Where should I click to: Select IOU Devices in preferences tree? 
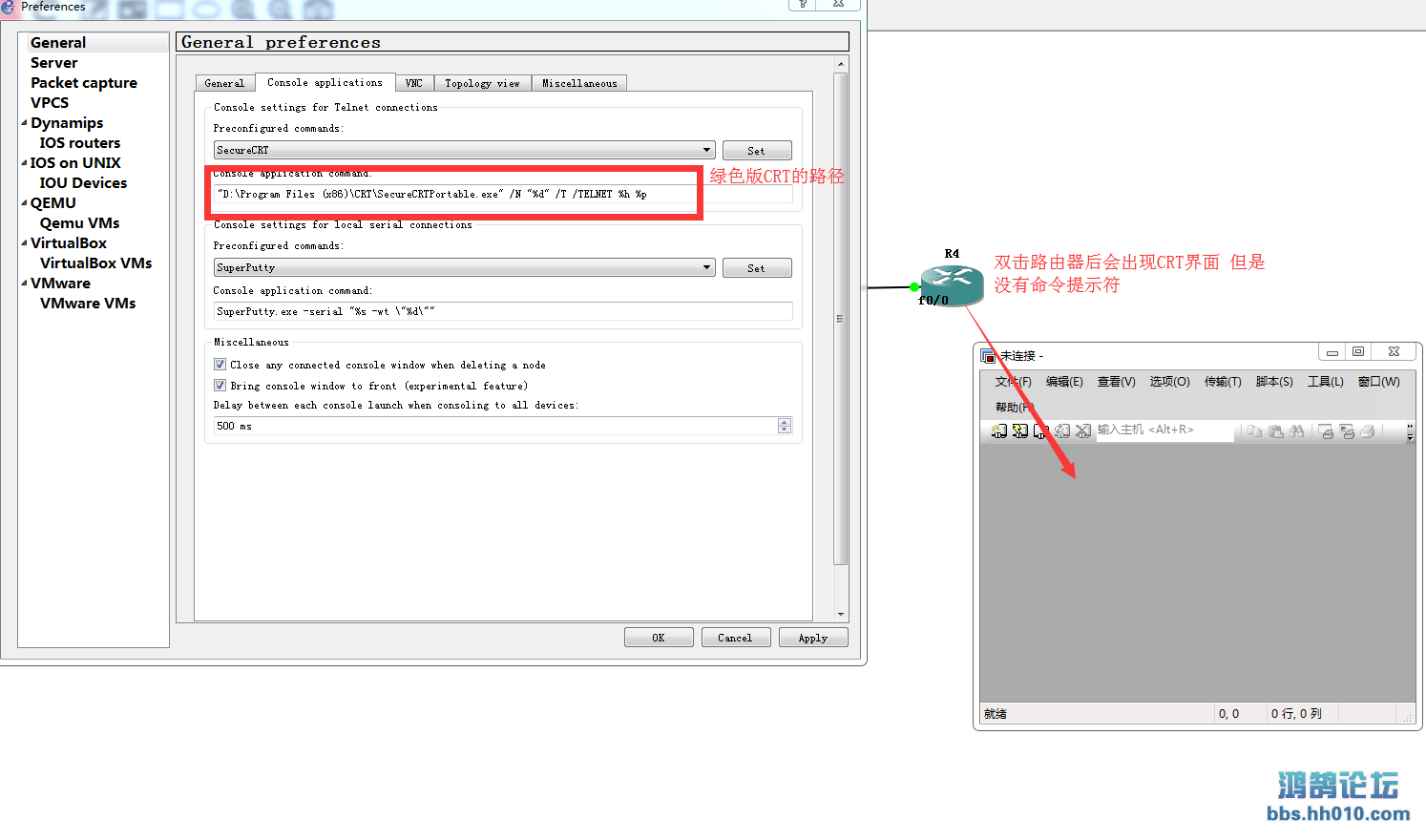coord(83,182)
